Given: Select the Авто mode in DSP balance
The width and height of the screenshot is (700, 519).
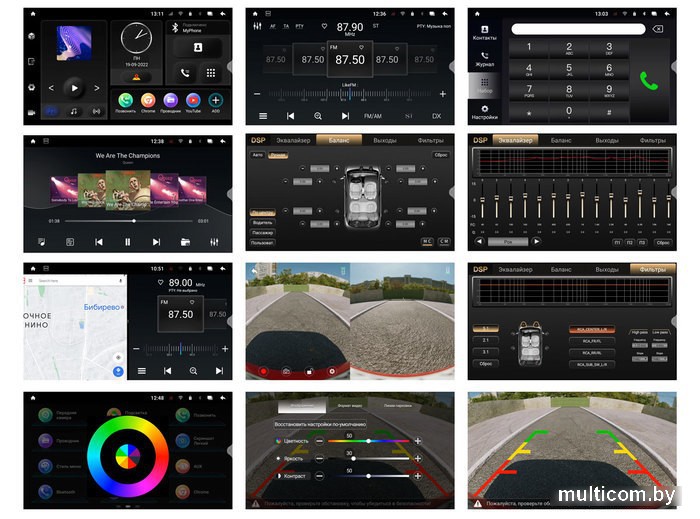Looking at the screenshot, I should tap(258, 155).
